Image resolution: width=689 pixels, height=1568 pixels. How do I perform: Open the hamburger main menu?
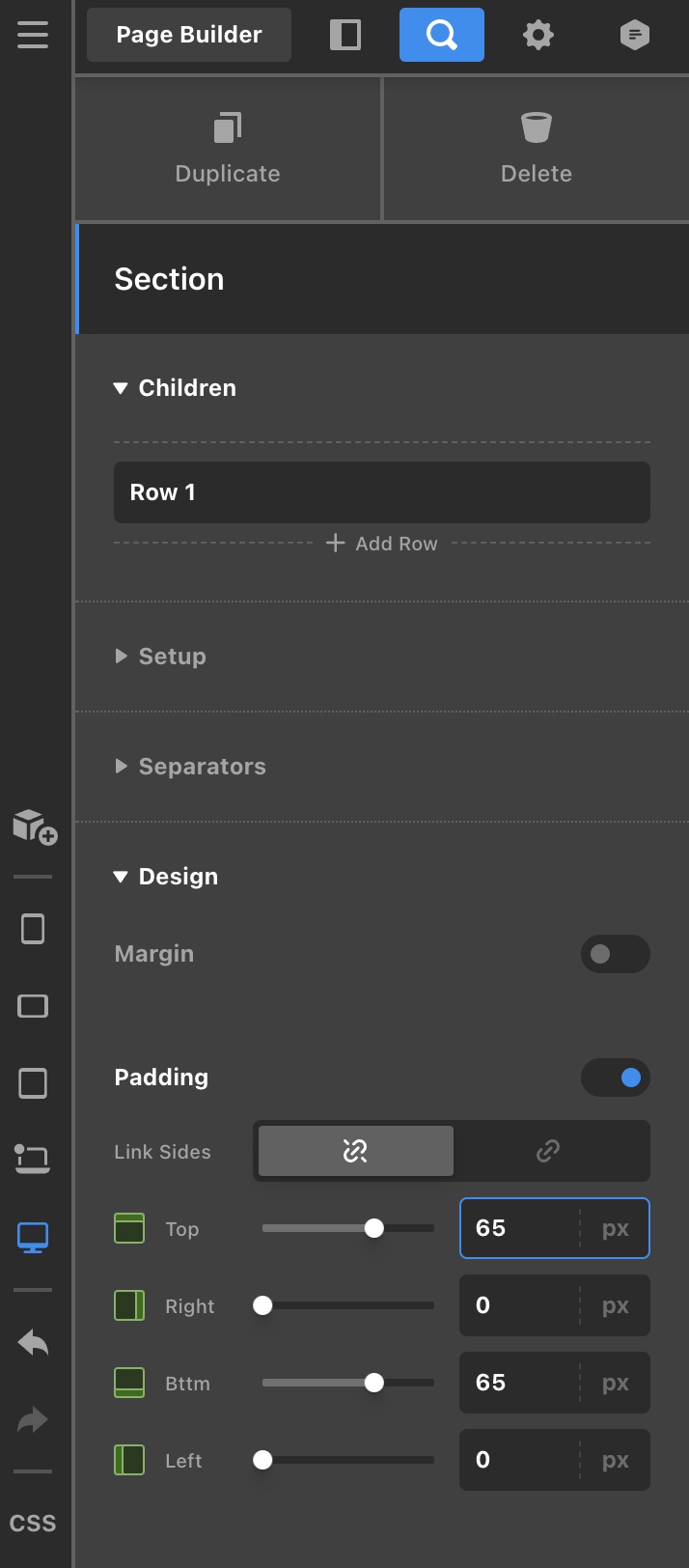(32, 35)
